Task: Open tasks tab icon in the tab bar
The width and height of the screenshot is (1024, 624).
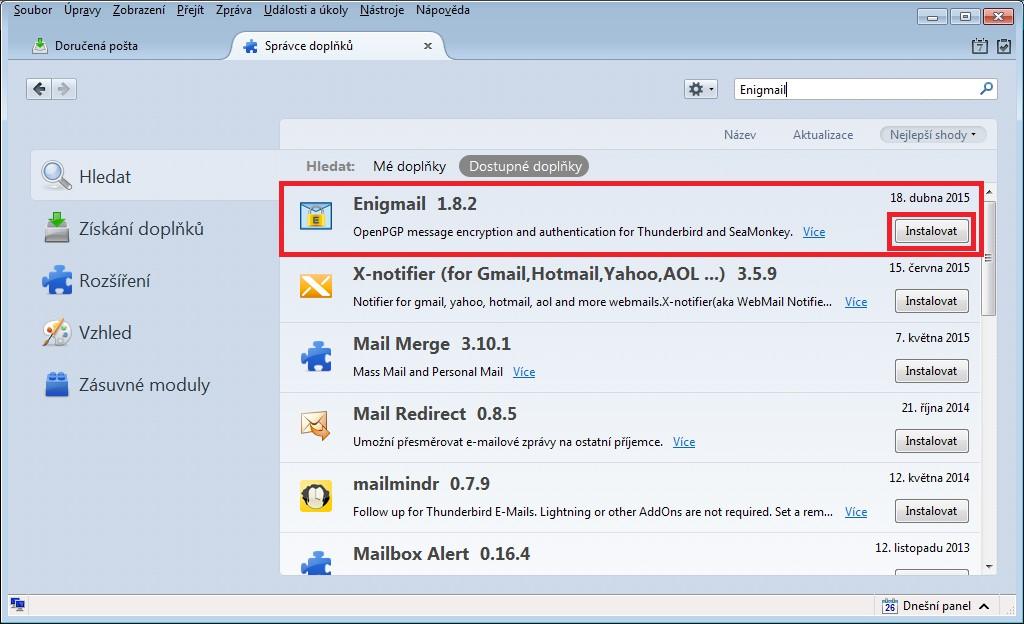Action: [1004, 46]
